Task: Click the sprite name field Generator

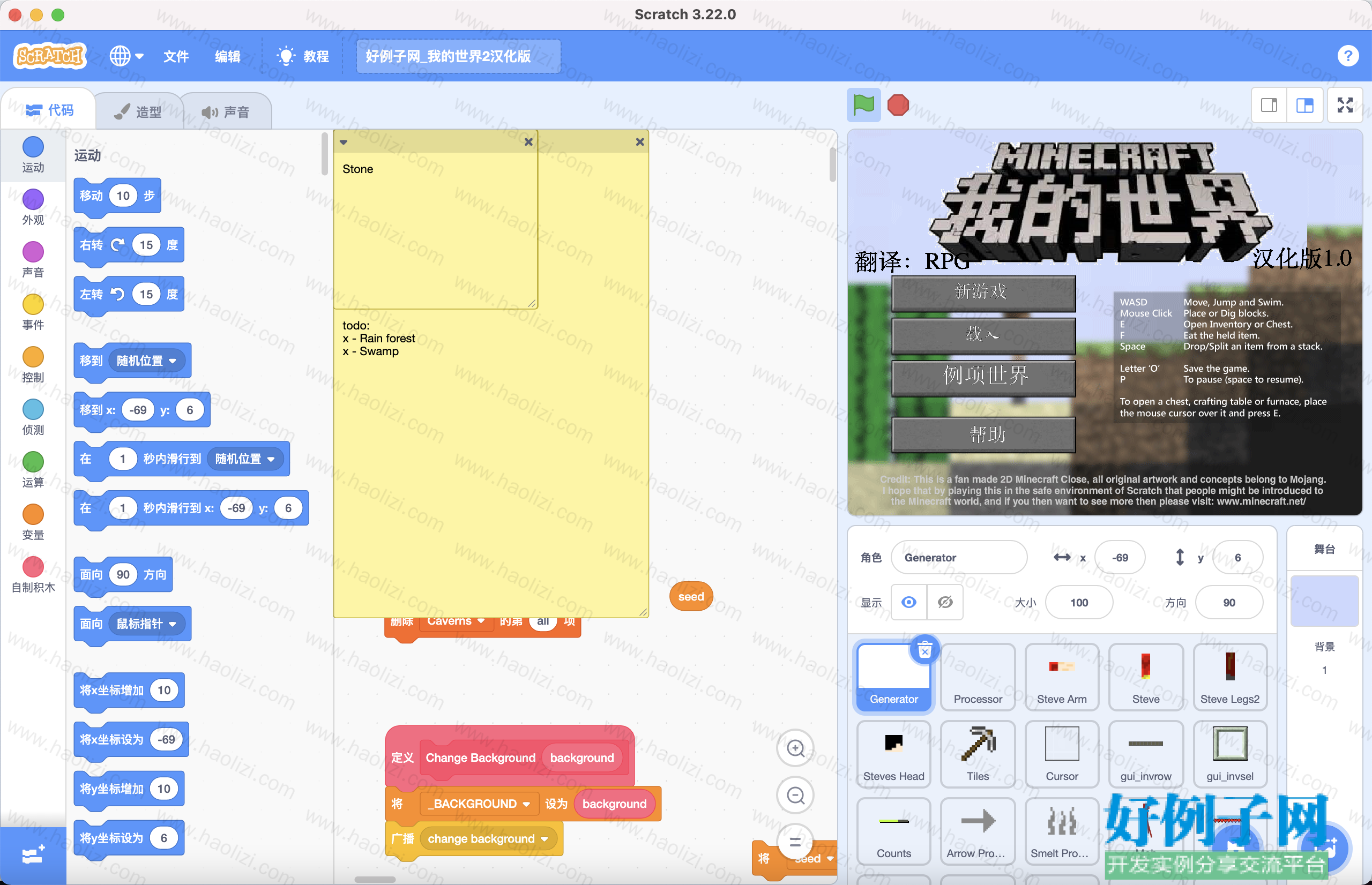Action: point(959,558)
